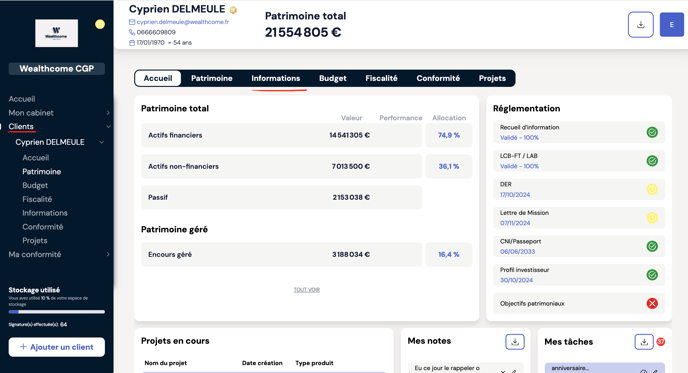Screen dimensions: 688x373
Task: Click the Objectifs patrimoniaux label
Action: (532, 304)
